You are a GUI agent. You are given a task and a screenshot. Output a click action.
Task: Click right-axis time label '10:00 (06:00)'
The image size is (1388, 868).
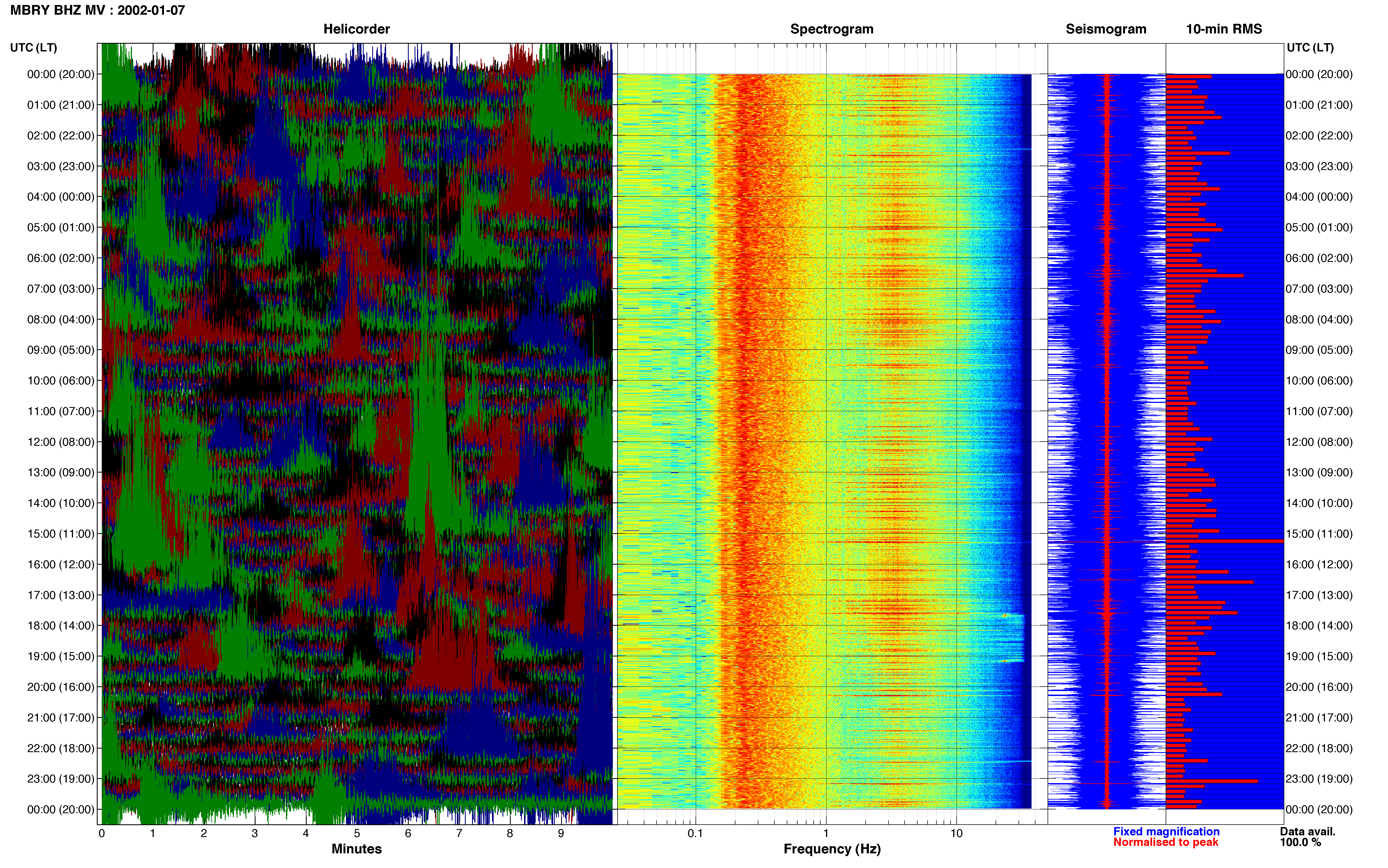pyautogui.click(x=1319, y=380)
